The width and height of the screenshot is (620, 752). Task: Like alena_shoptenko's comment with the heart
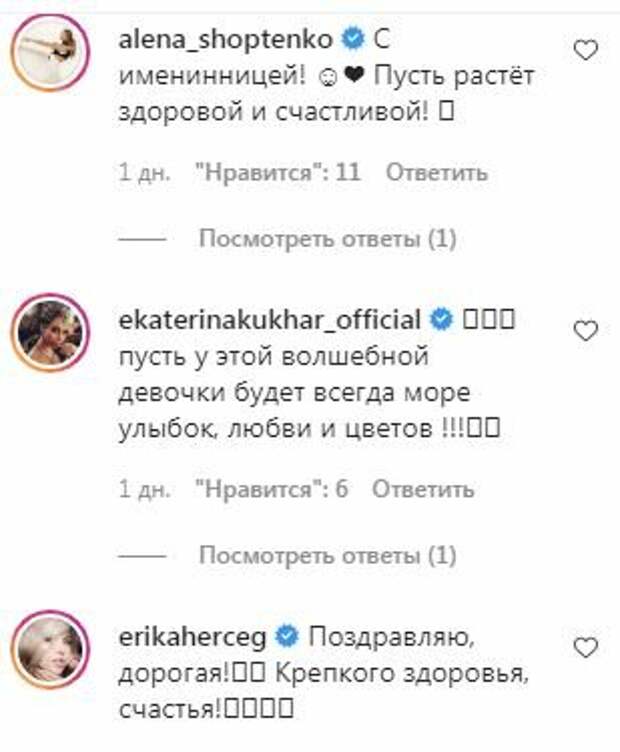coord(586,51)
